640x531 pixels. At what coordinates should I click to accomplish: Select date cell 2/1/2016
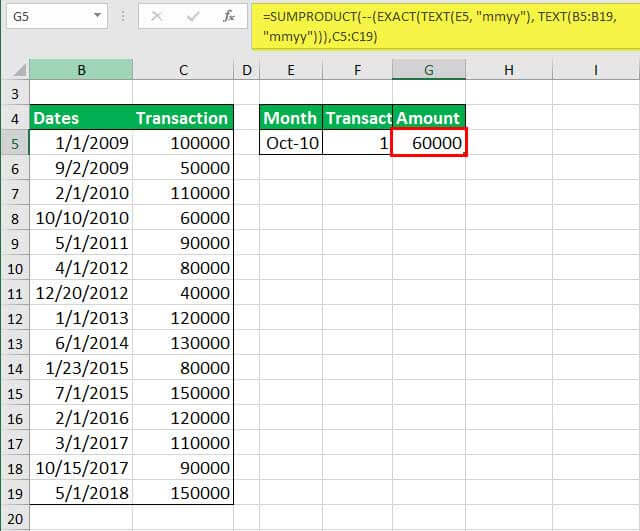point(81,418)
